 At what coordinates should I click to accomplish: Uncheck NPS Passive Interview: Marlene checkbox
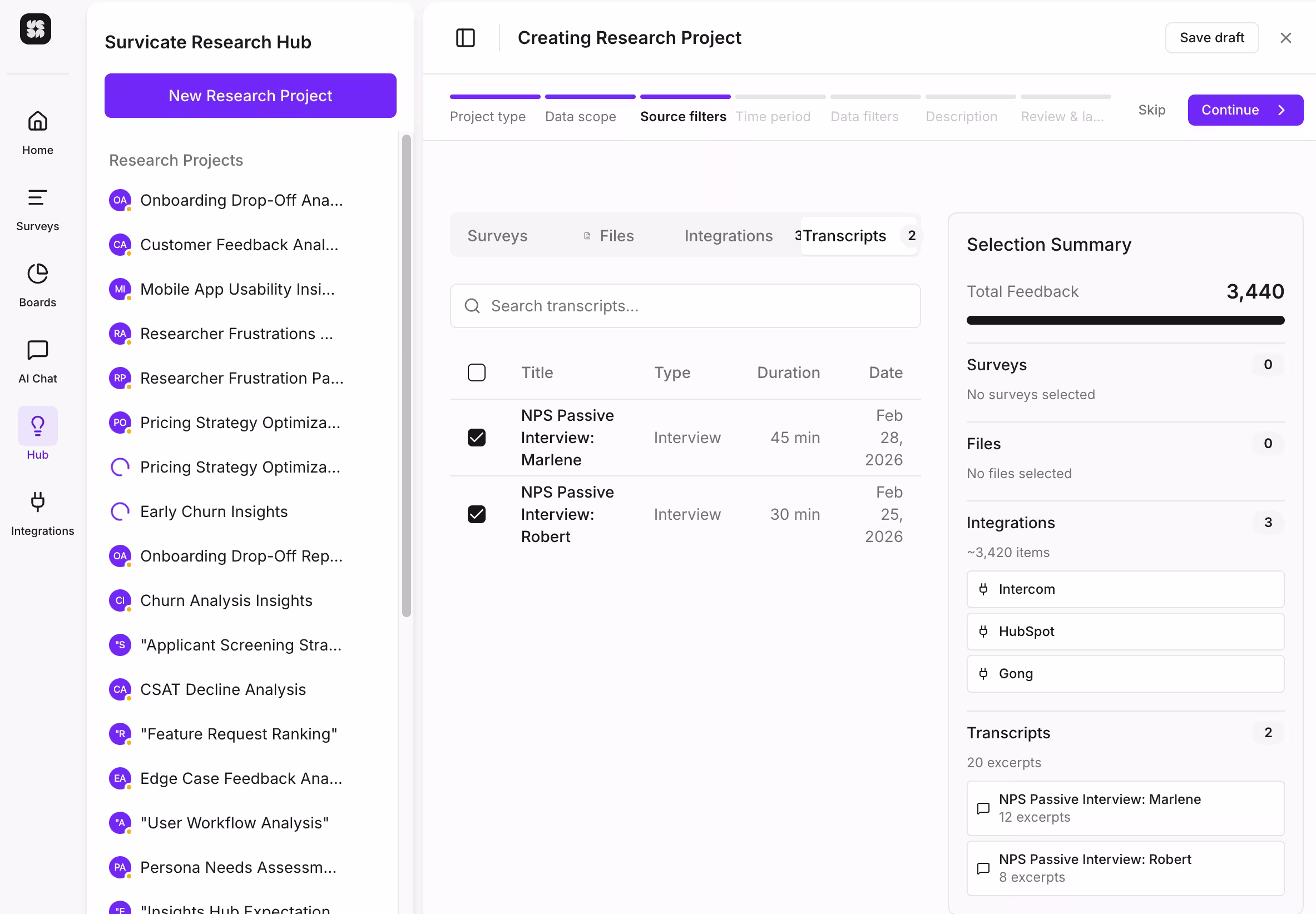[x=476, y=438]
